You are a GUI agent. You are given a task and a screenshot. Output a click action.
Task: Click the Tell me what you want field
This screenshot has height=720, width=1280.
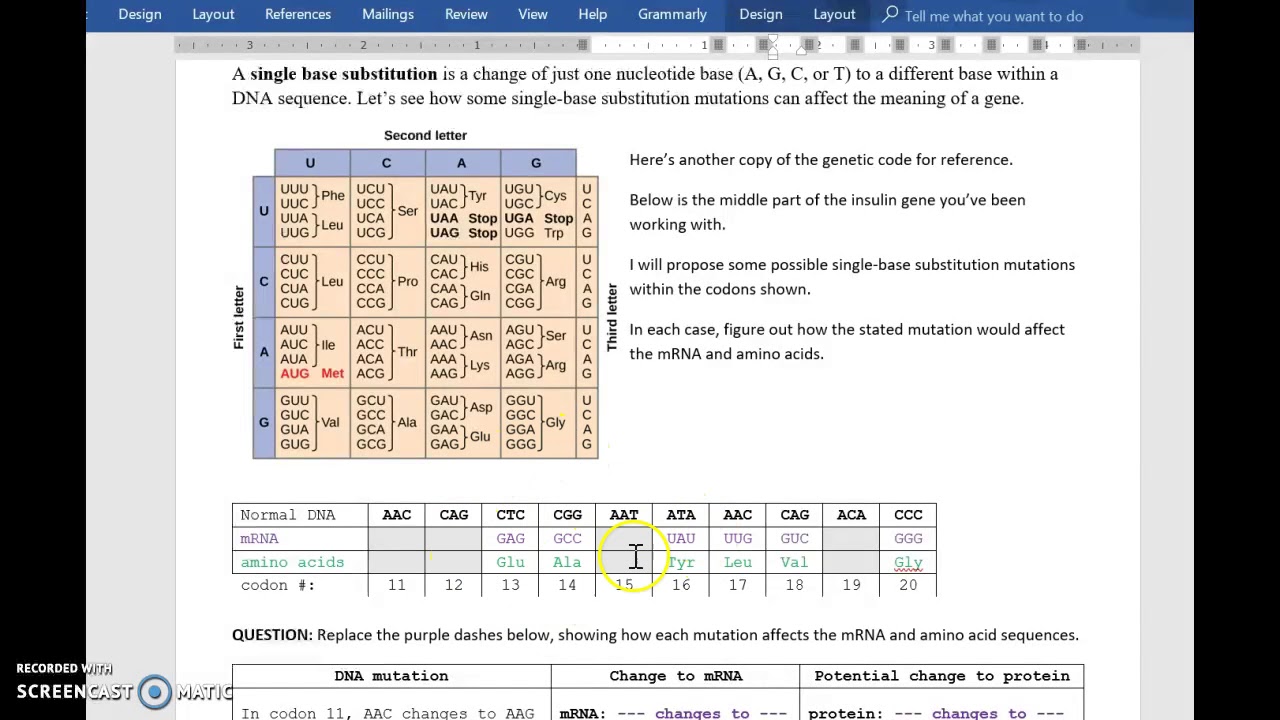(993, 16)
